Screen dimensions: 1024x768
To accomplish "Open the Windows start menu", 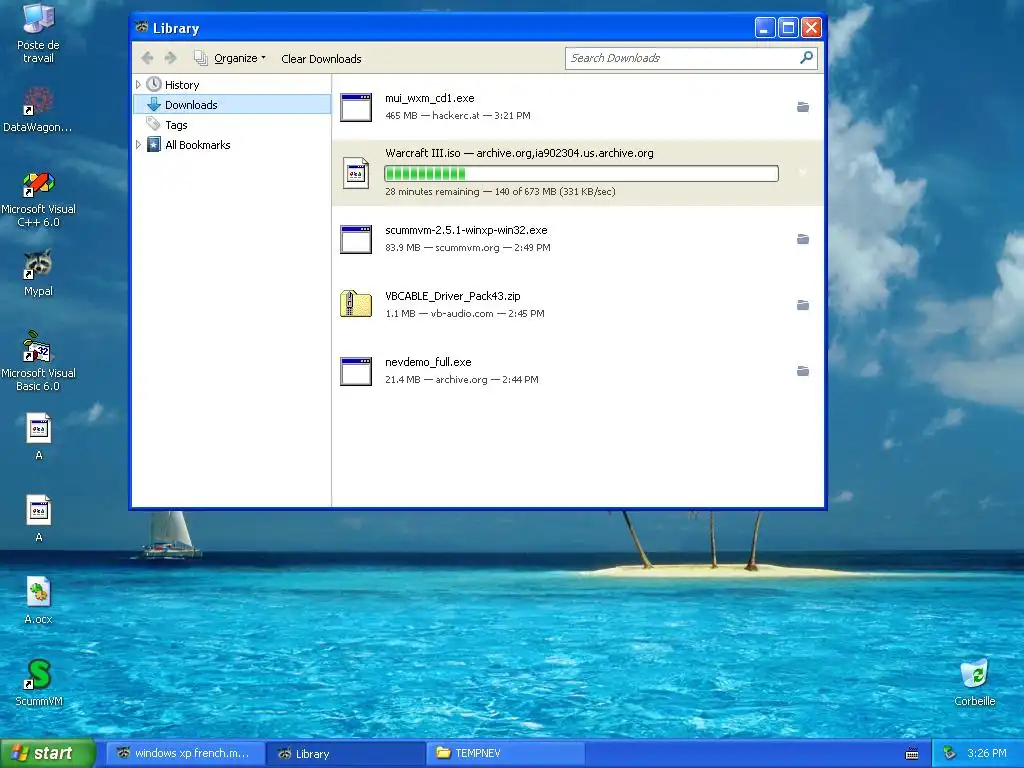I will tap(48, 753).
